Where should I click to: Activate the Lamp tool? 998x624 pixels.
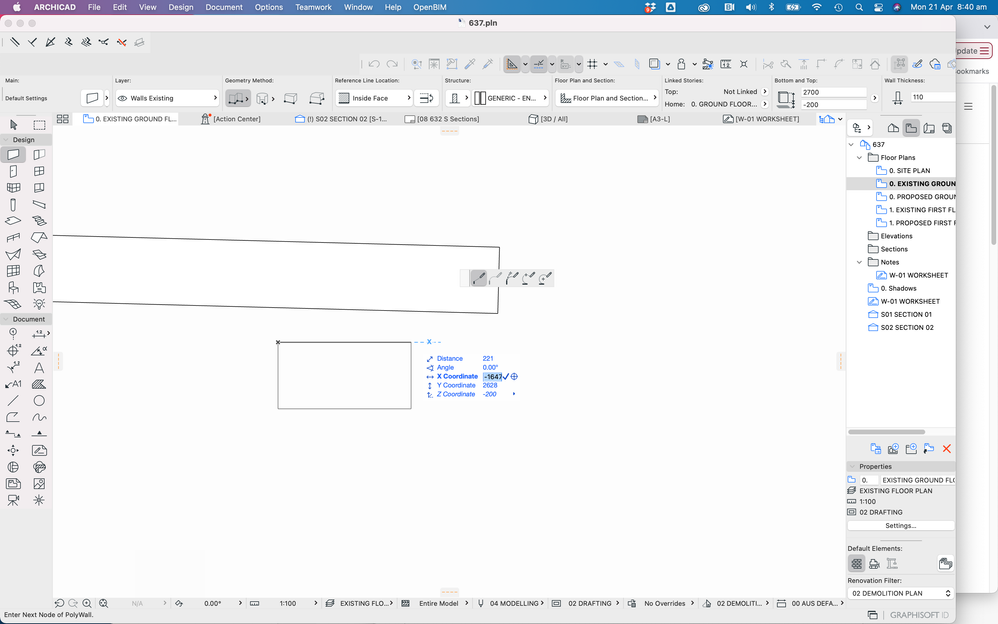pos(39,304)
